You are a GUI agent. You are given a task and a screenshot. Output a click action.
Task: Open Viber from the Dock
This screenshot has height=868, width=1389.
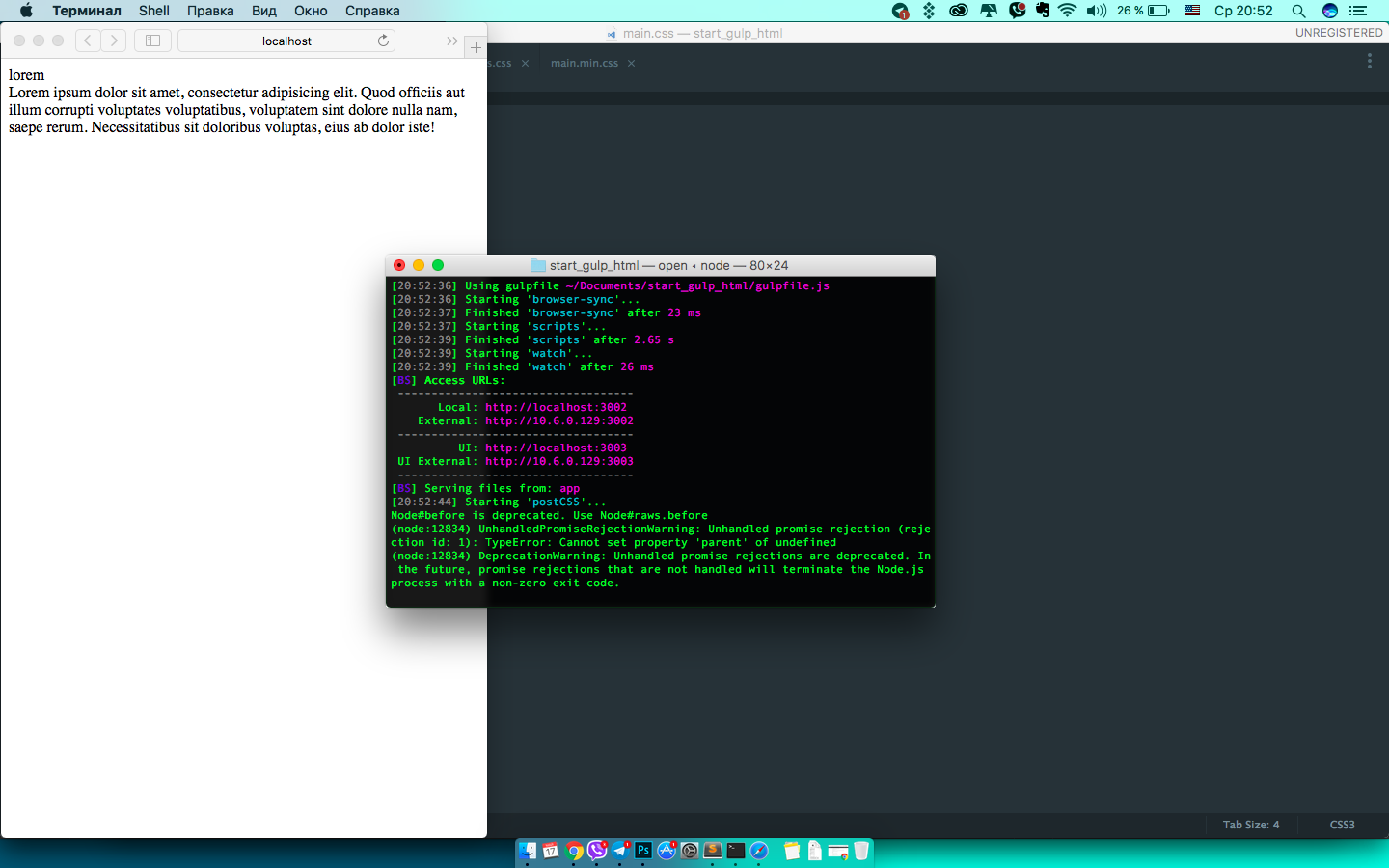(x=597, y=851)
